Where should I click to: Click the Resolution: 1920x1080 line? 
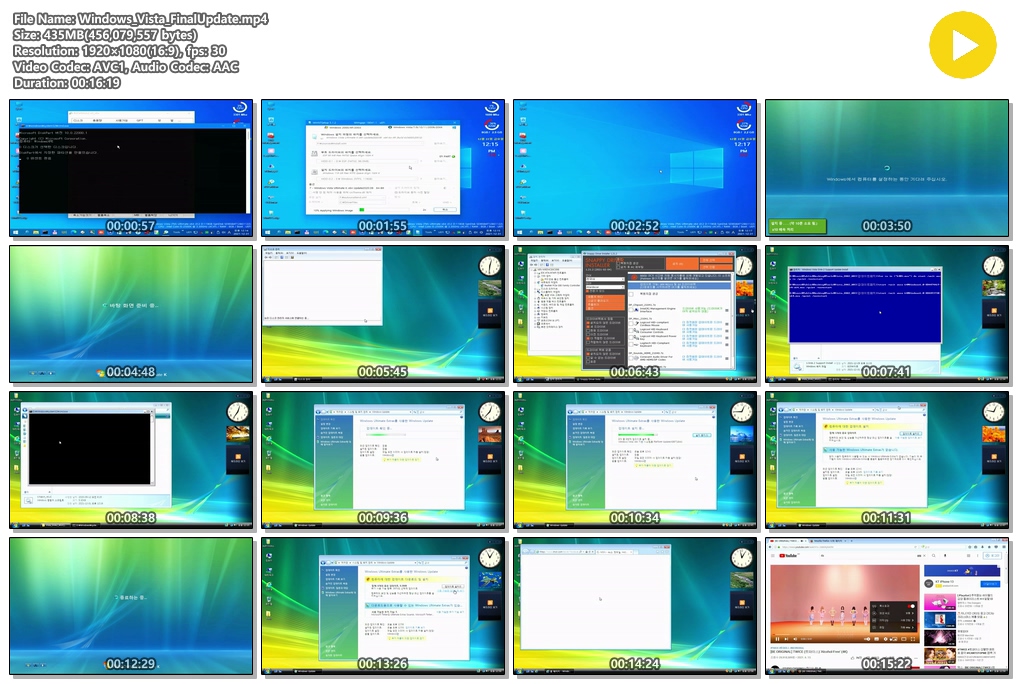pos(119,51)
